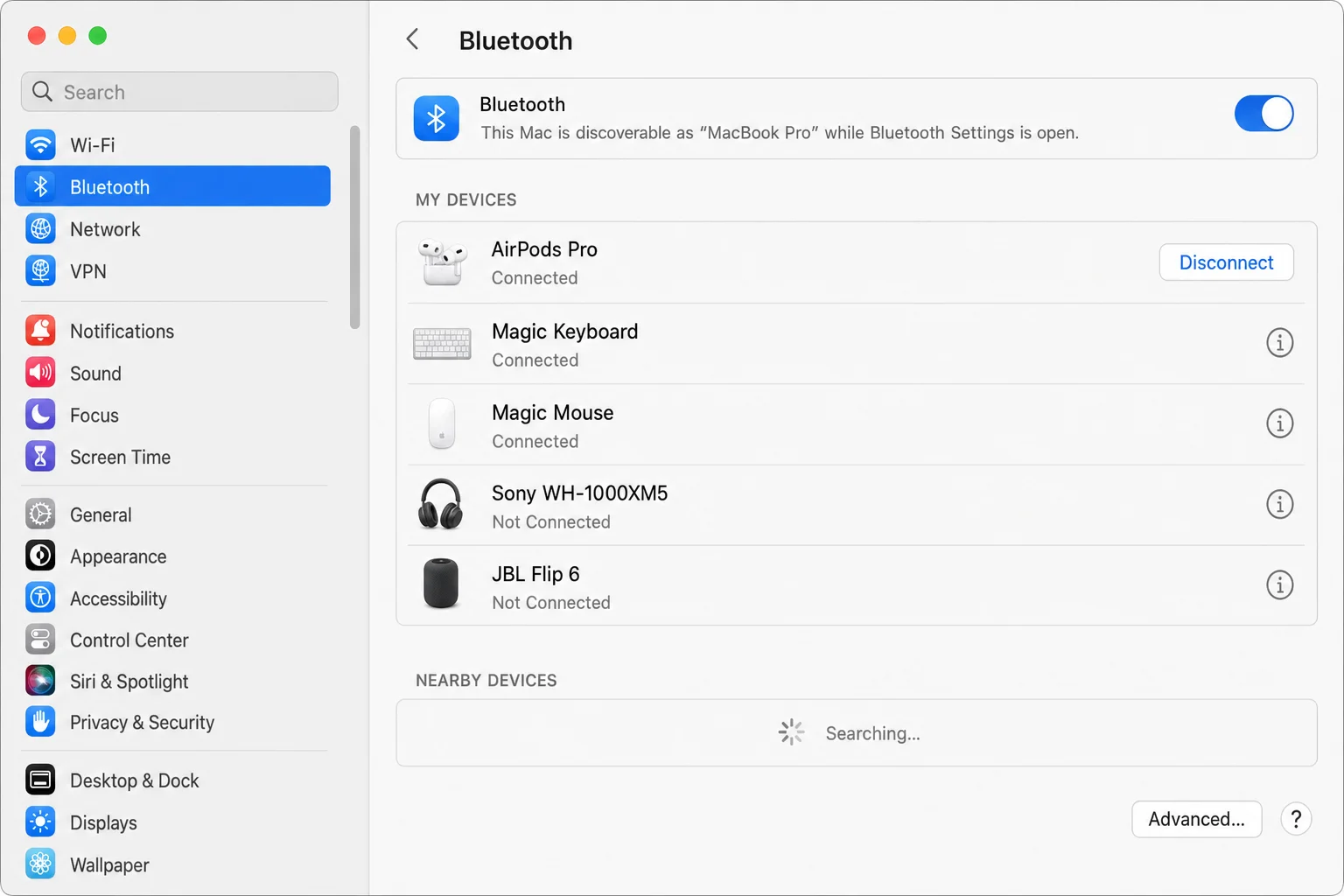
Task: Click the sidebar Search field
Action: 179,92
